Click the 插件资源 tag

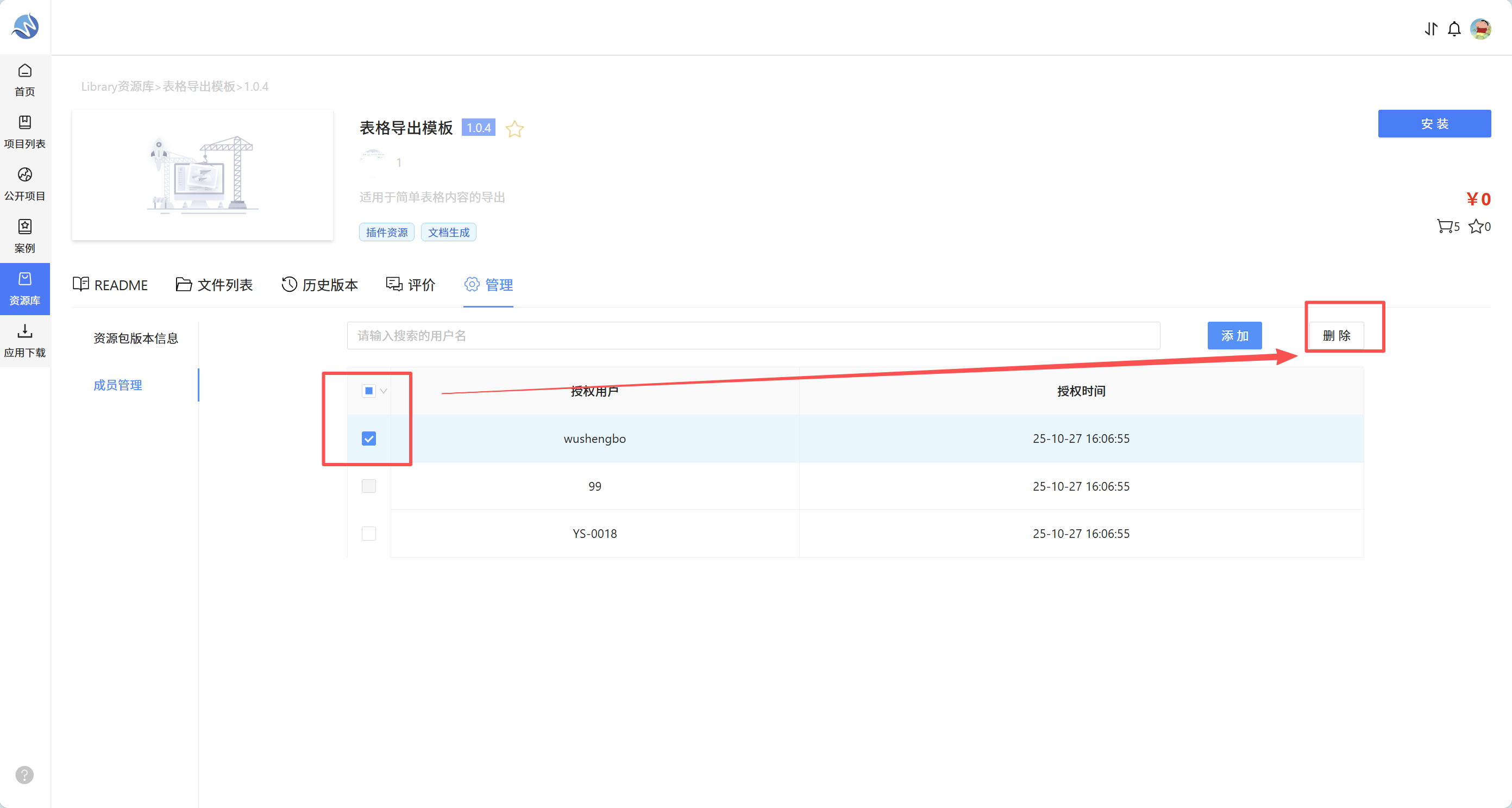click(387, 233)
